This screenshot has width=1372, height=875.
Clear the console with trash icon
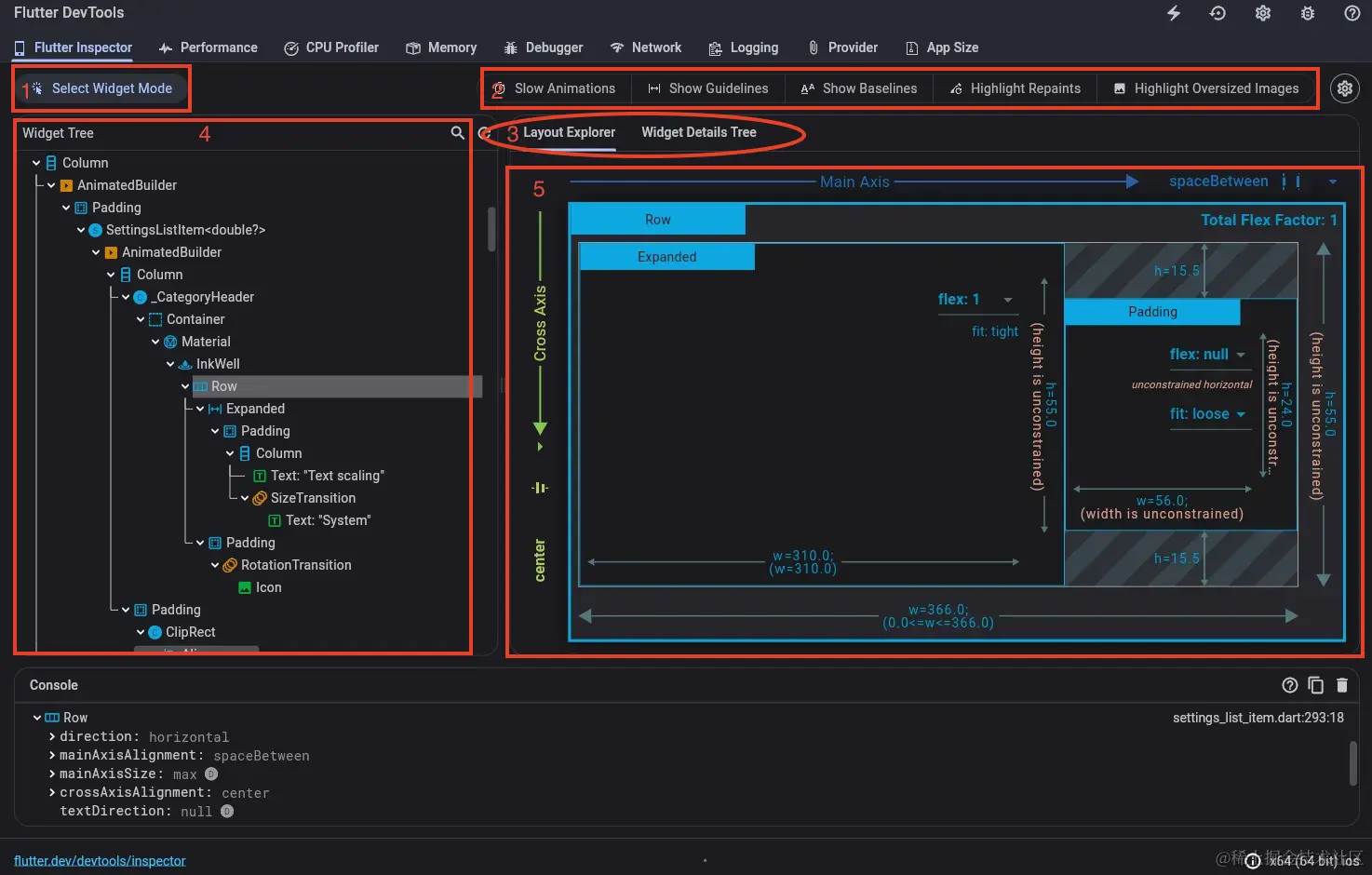pos(1341,685)
